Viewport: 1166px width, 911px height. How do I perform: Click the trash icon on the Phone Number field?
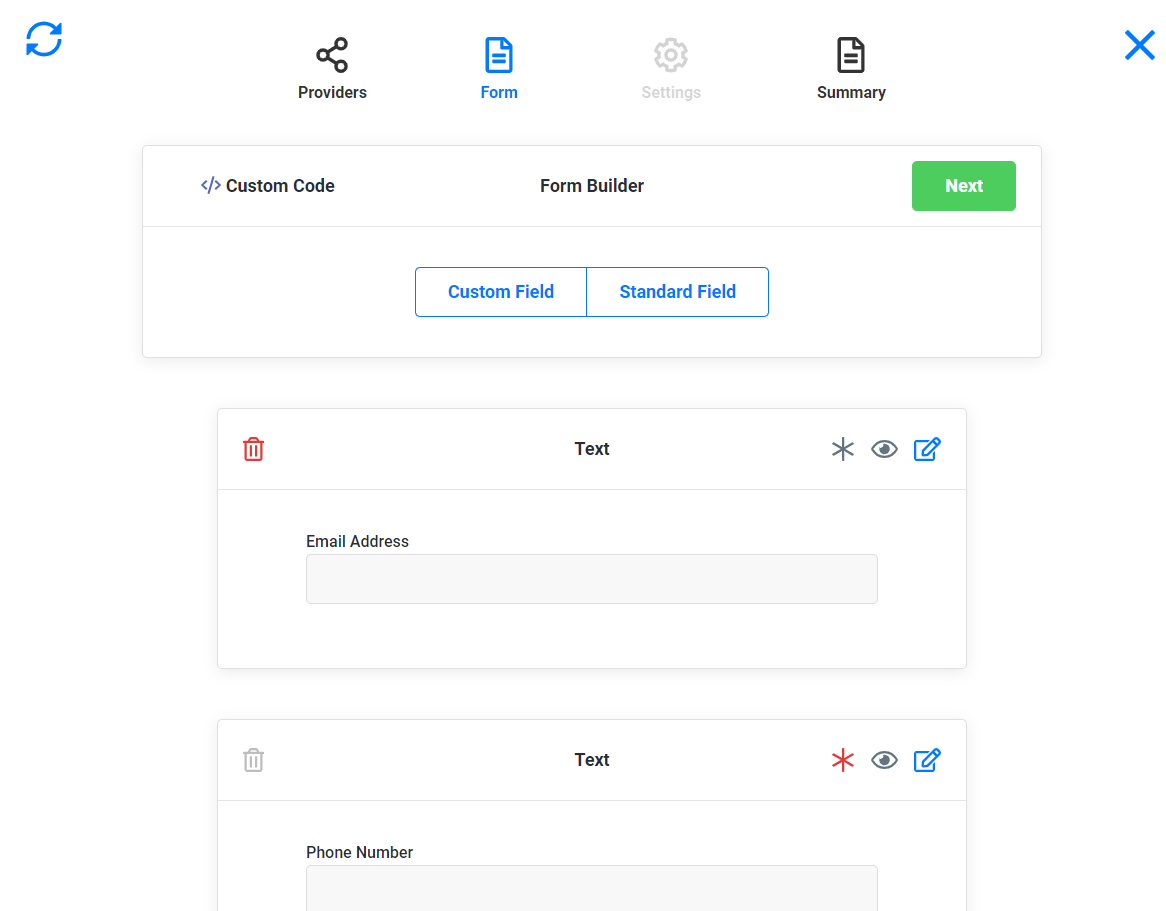click(x=253, y=760)
